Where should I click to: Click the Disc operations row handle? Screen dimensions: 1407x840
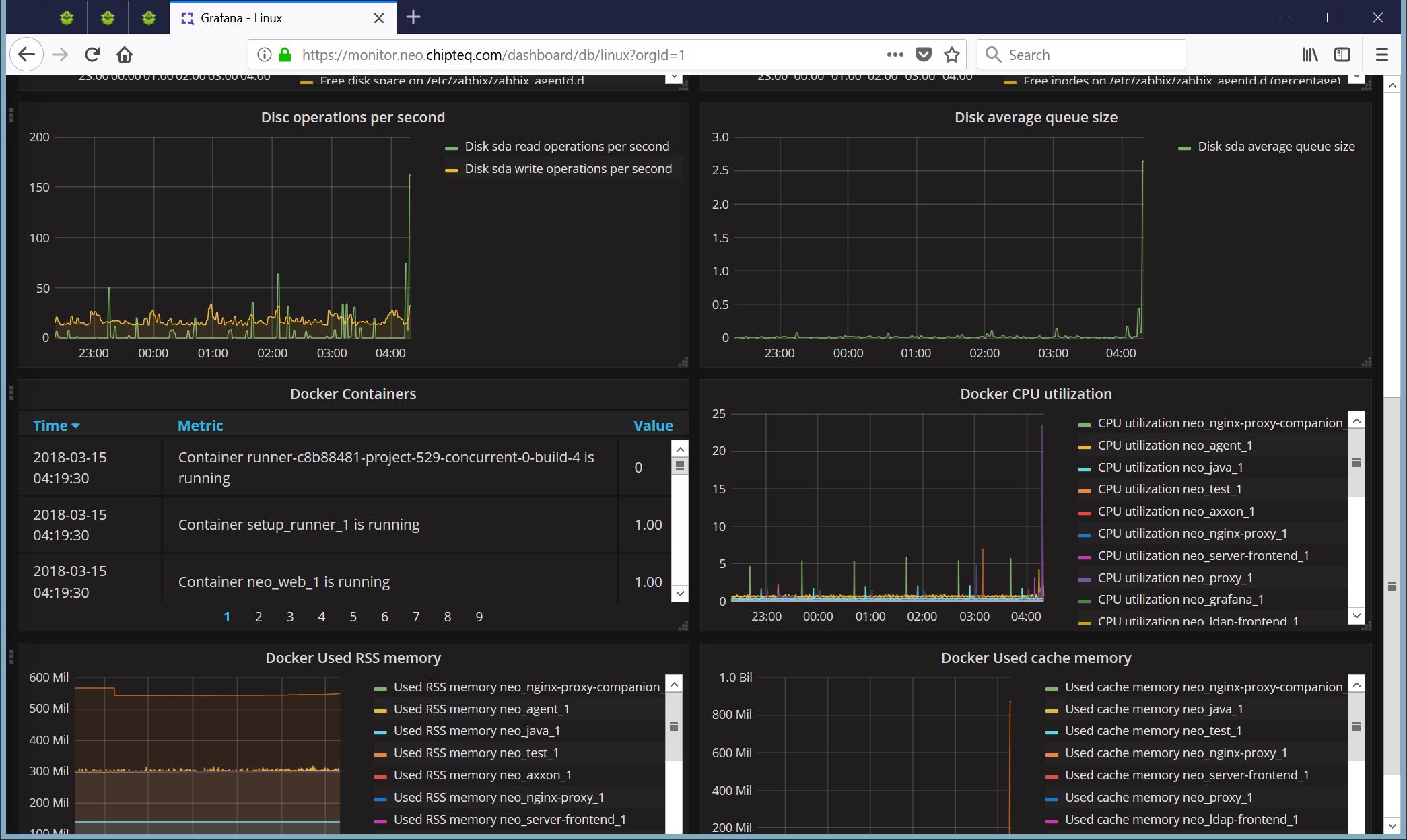click(11, 116)
